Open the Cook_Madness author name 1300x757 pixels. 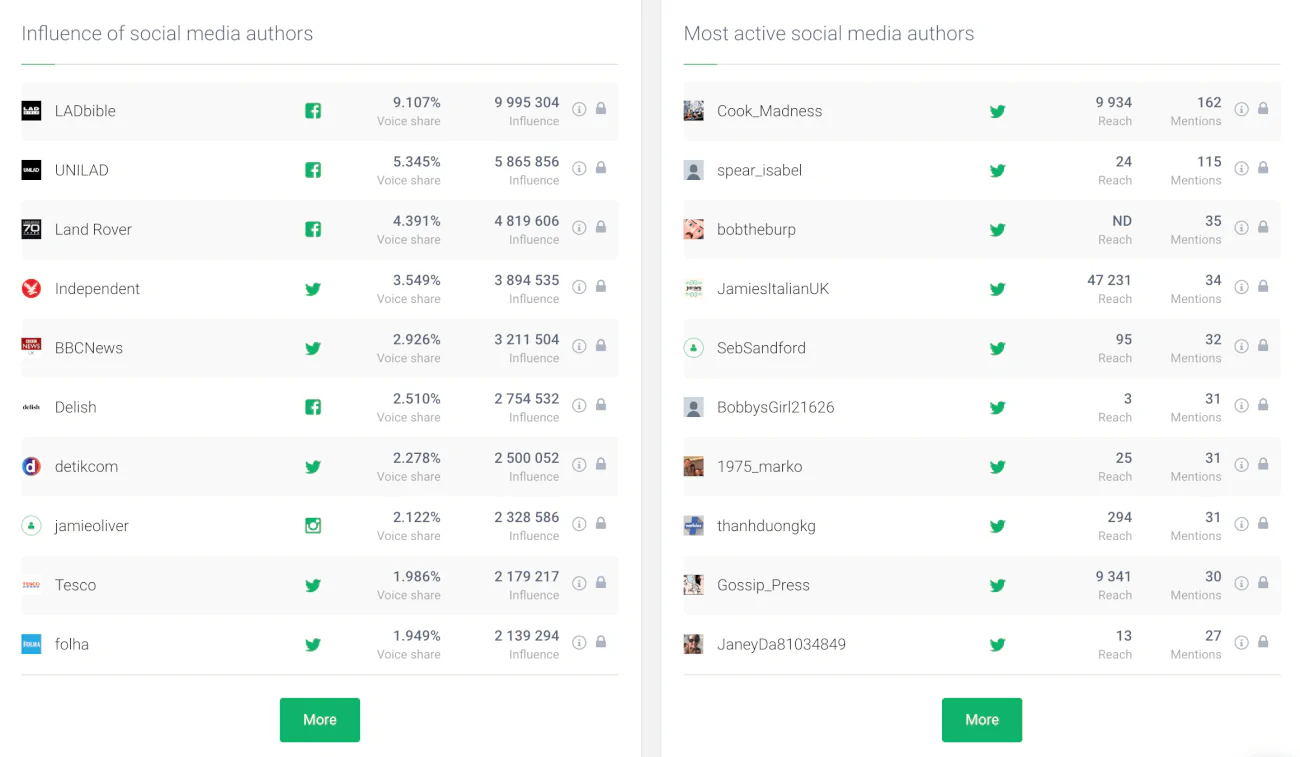pos(770,111)
